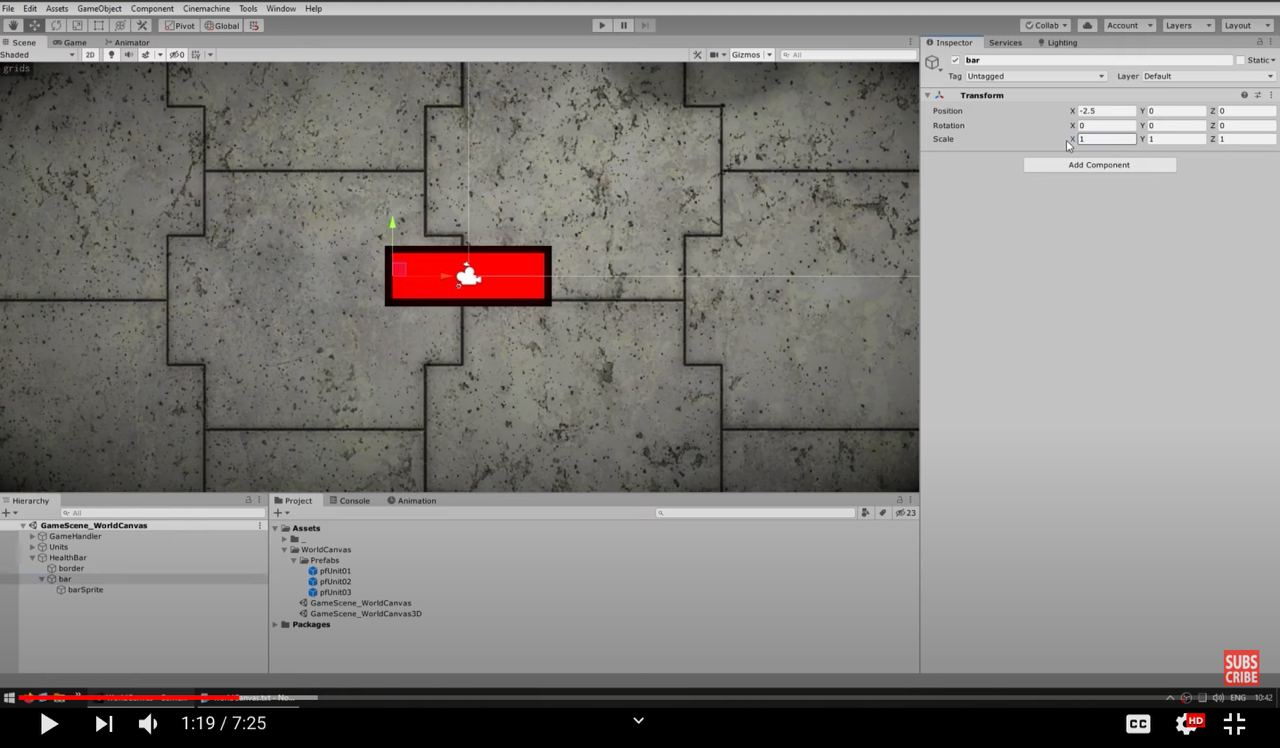Open YouTube settings gear
The image size is (1280, 748).
click(x=1187, y=723)
